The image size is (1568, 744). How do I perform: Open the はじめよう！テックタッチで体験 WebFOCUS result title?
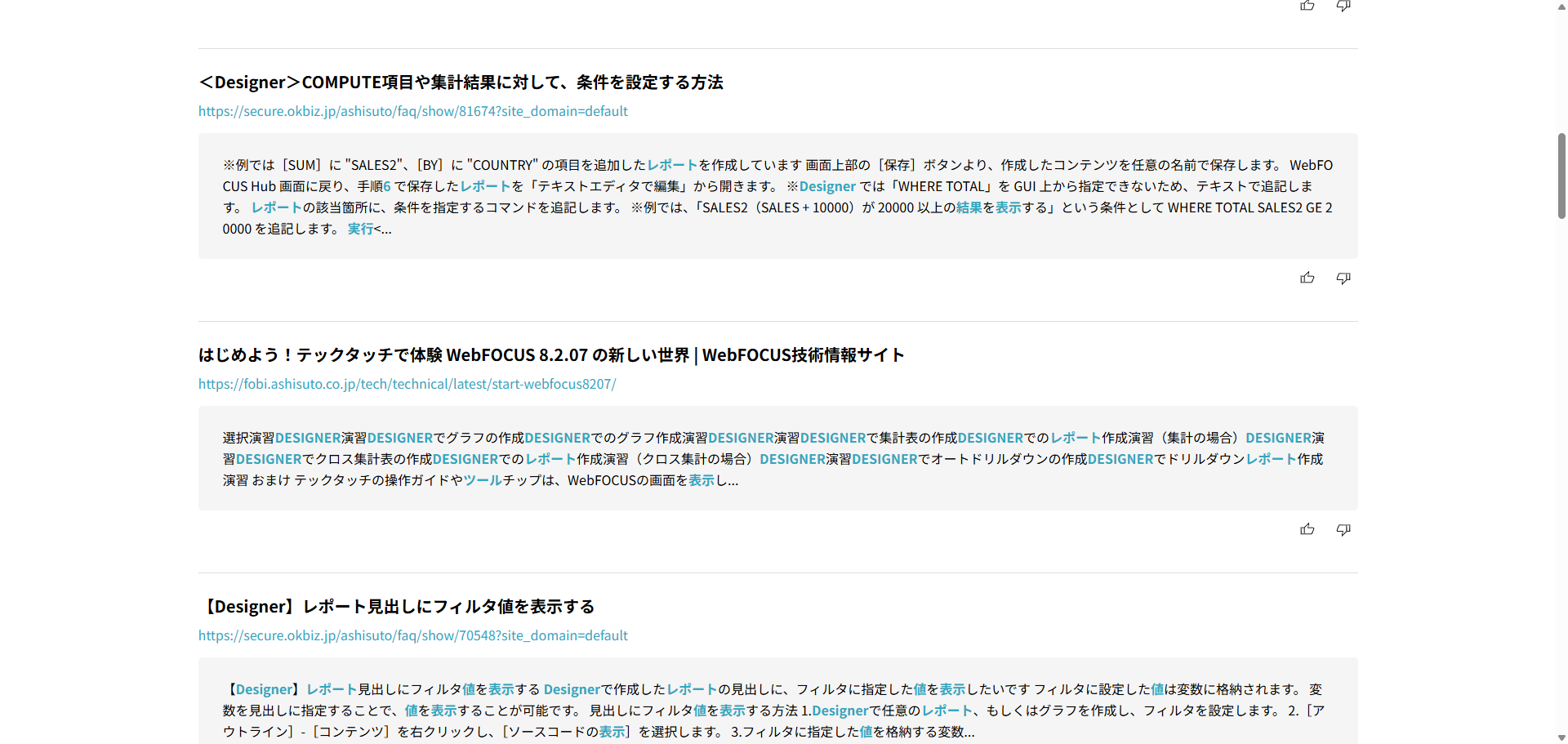pyautogui.click(x=551, y=355)
